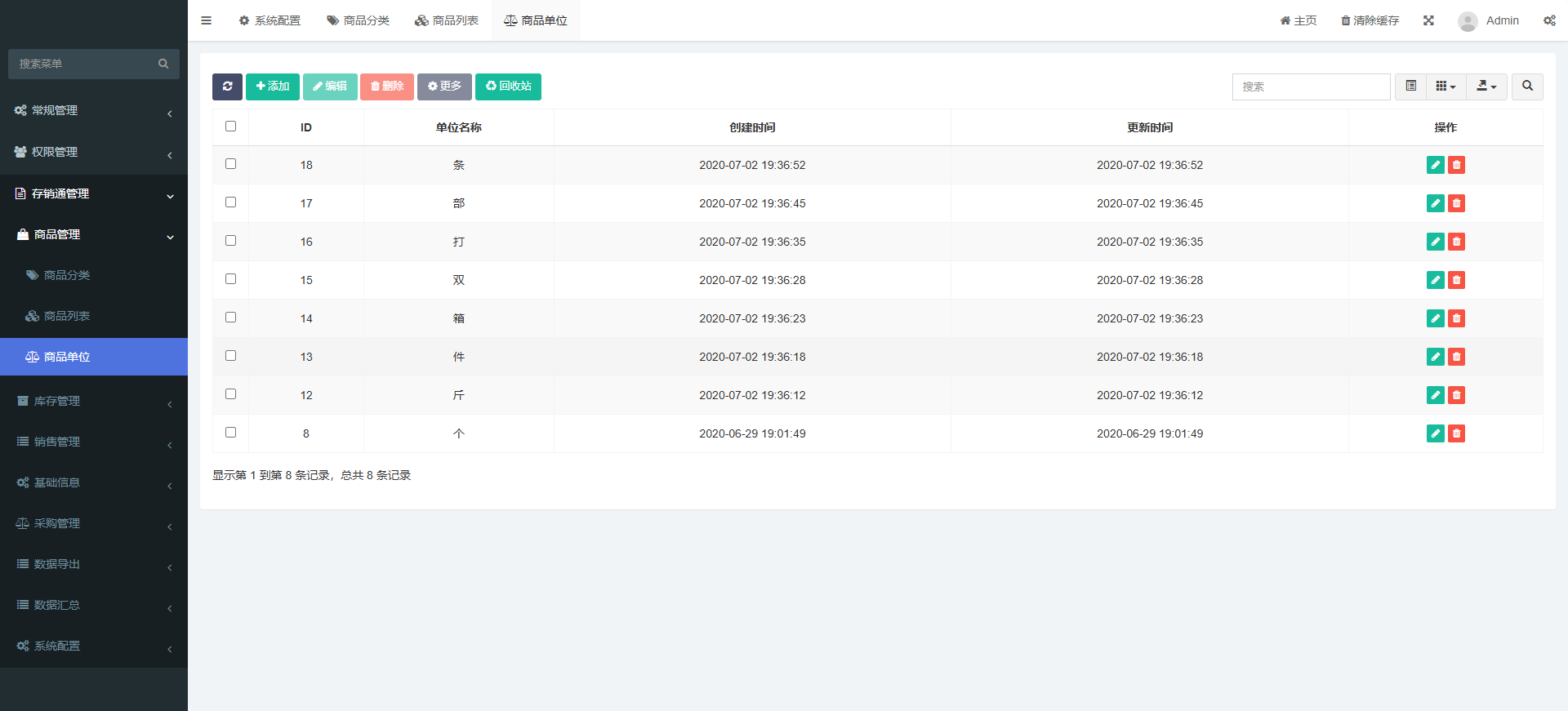Switch to the 商品列表 tab

[x=447, y=20]
